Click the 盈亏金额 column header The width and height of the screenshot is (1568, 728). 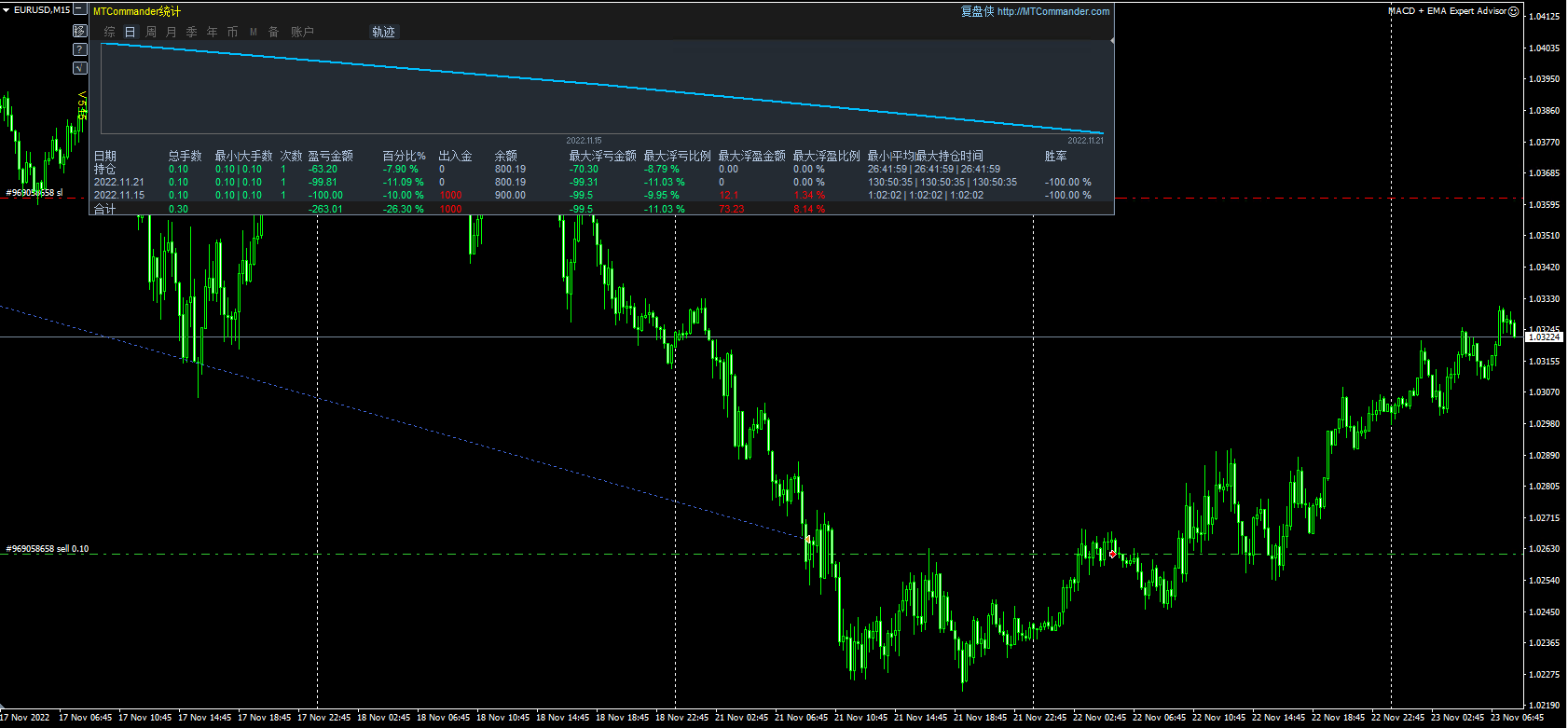pos(330,156)
